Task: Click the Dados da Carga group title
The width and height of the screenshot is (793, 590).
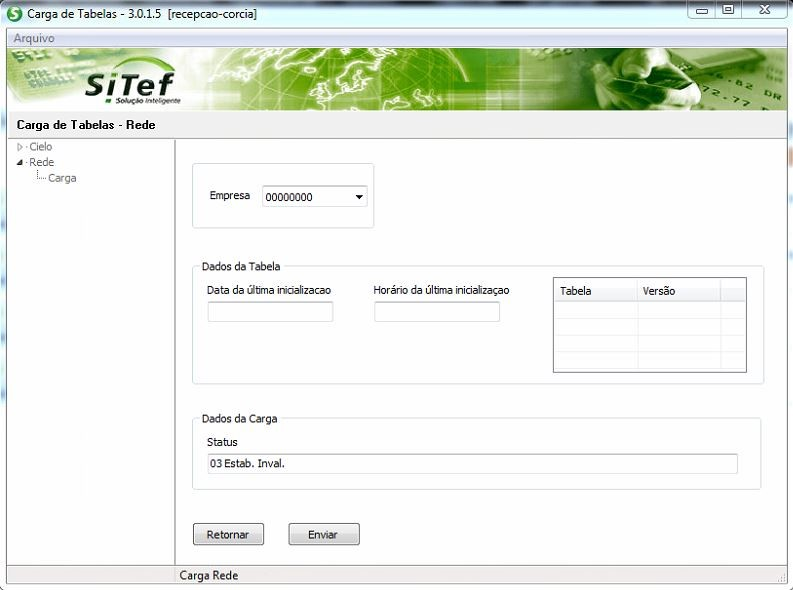Action: pyautogui.click(x=239, y=419)
